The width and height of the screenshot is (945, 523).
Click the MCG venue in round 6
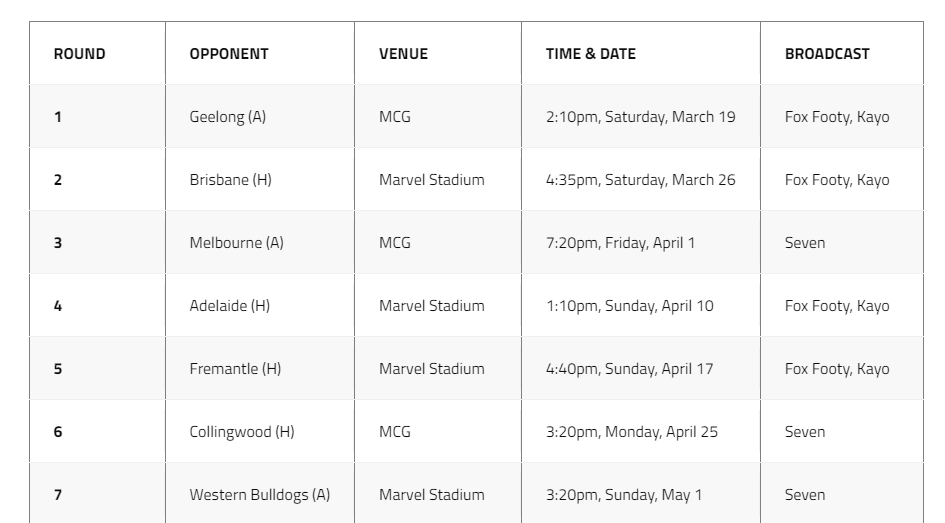click(x=395, y=432)
